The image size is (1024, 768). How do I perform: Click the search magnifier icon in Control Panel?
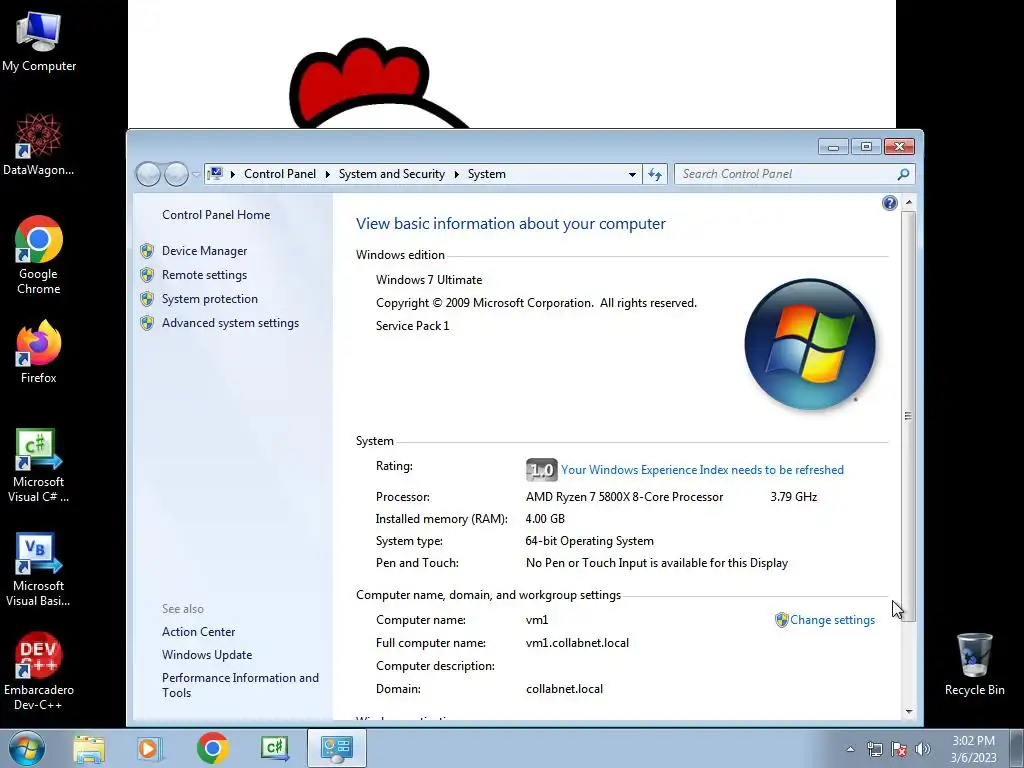point(903,174)
